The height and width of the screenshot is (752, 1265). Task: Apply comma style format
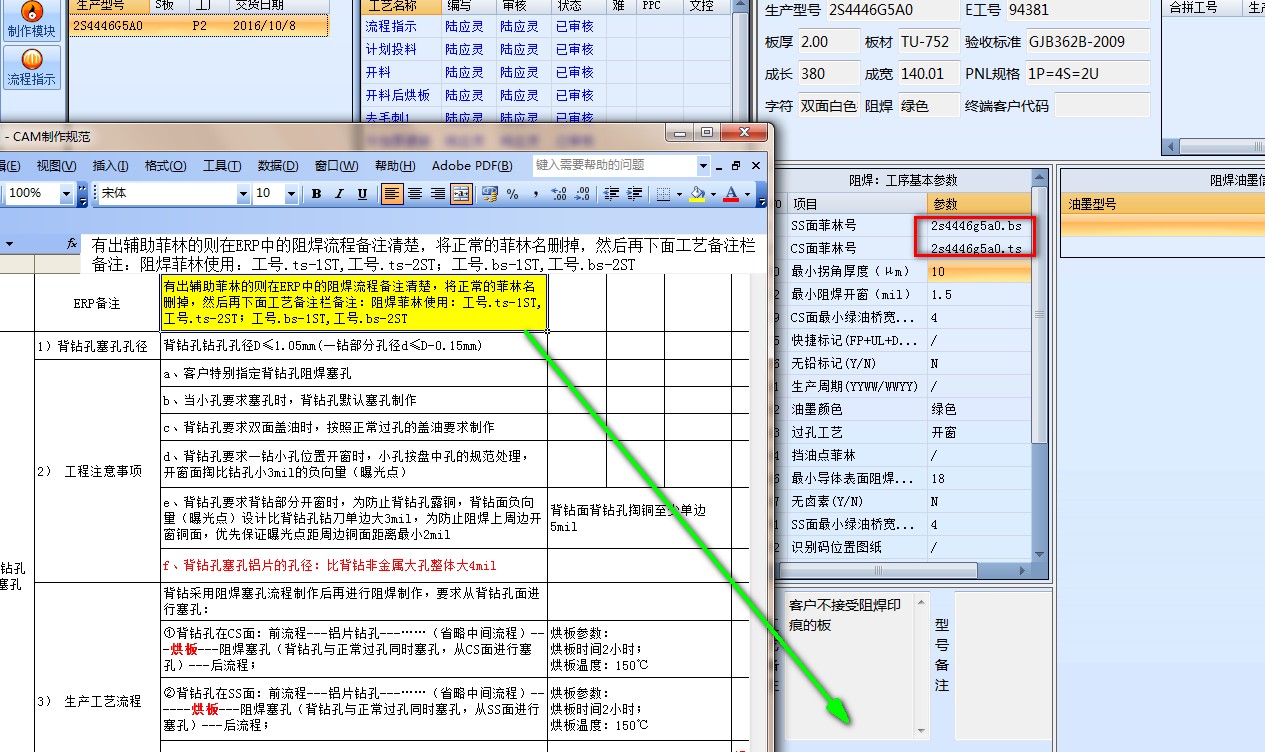pyautogui.click(x=536, y=194)
